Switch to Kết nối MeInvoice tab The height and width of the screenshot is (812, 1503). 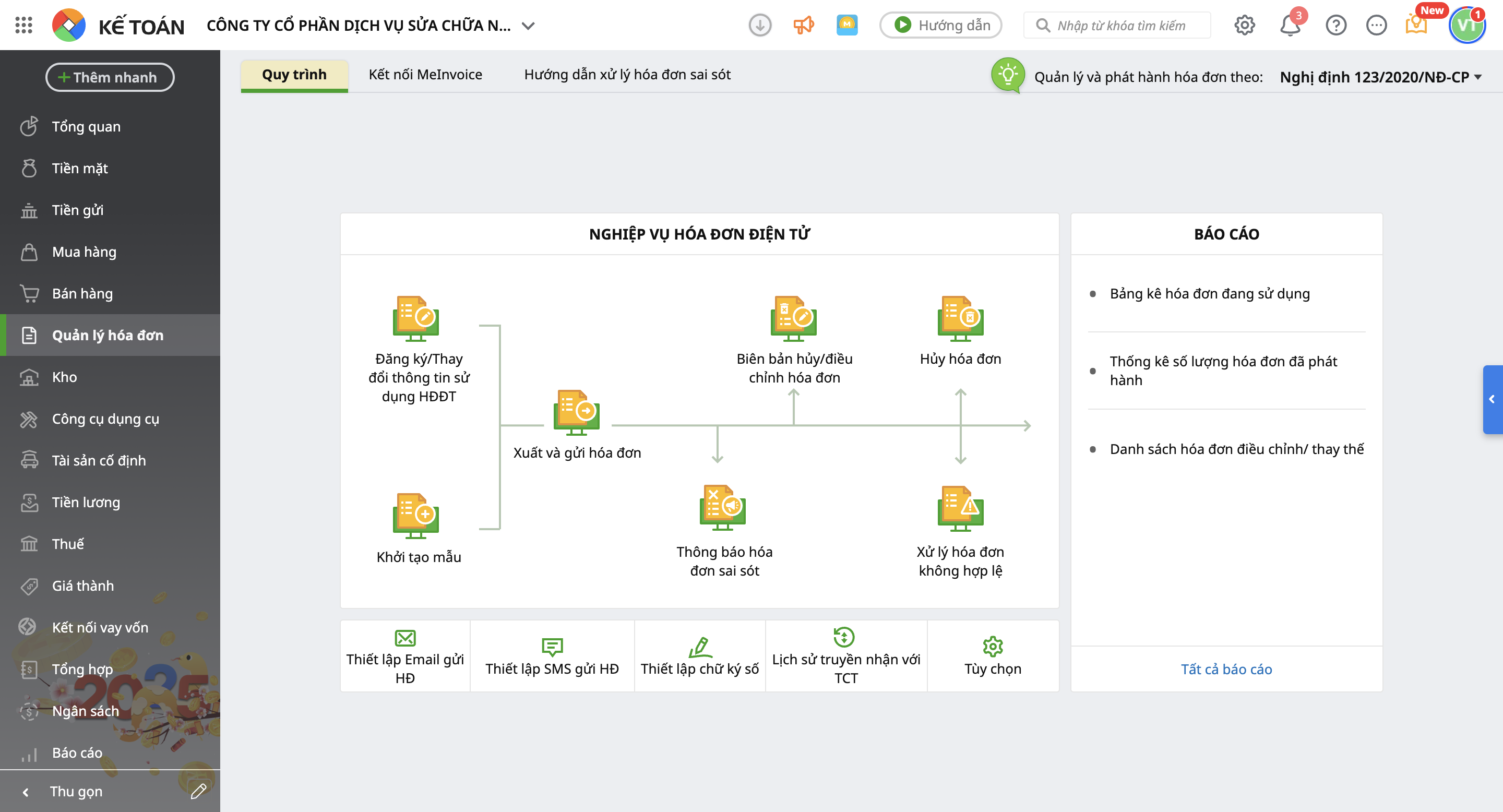[425, 75]
